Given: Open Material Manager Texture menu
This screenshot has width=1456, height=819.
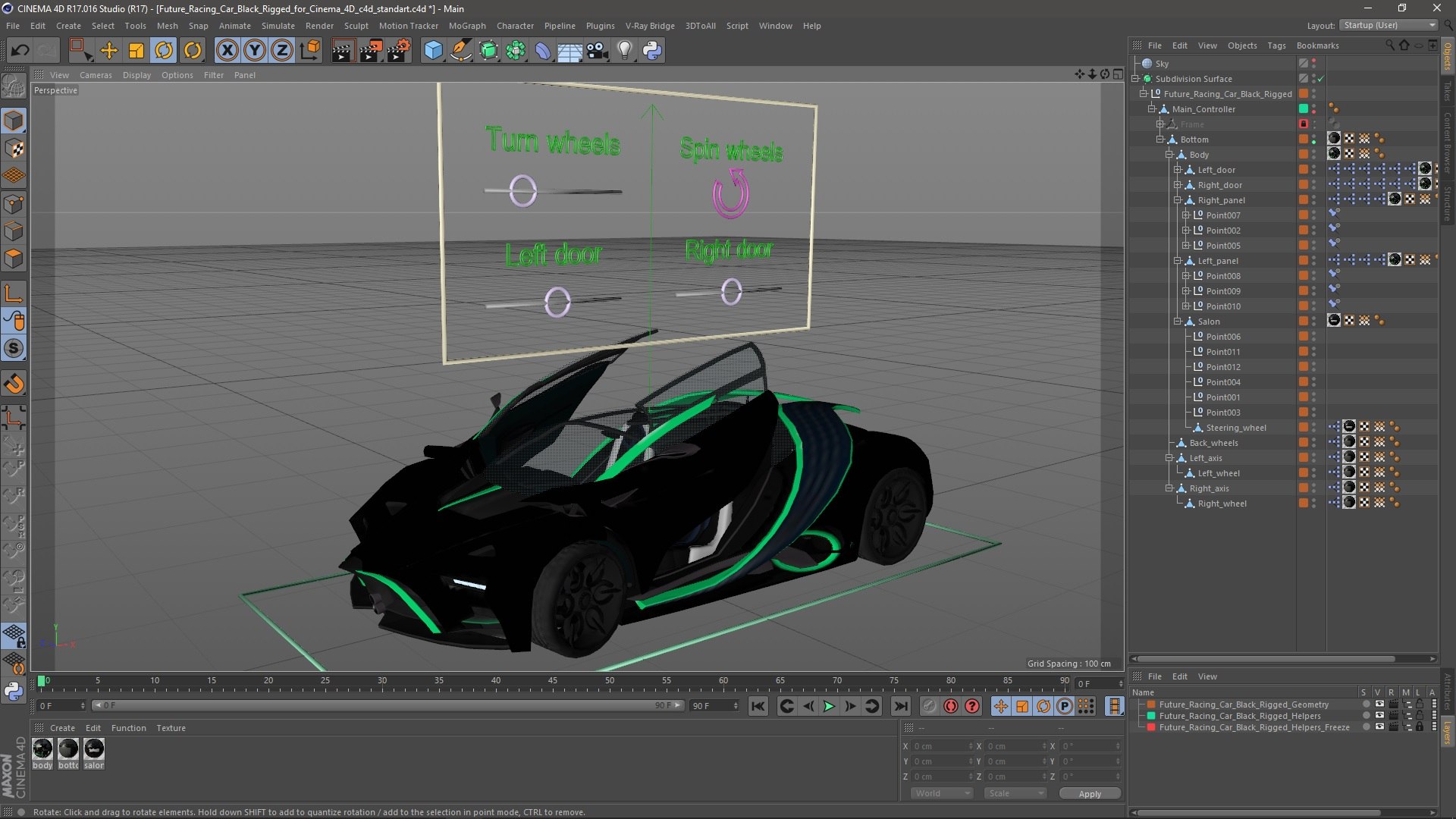Looking at the screenshot, I should [171, 728].
